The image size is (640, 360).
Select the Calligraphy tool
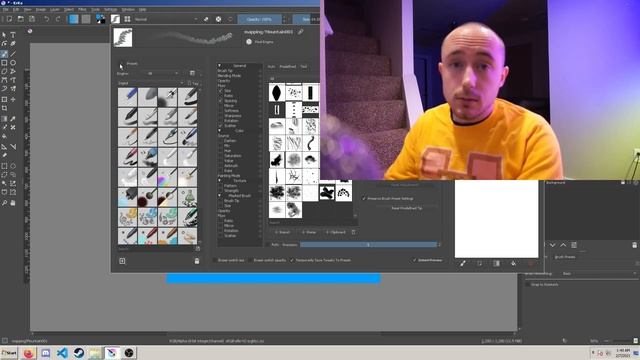(x=13, y=43)
